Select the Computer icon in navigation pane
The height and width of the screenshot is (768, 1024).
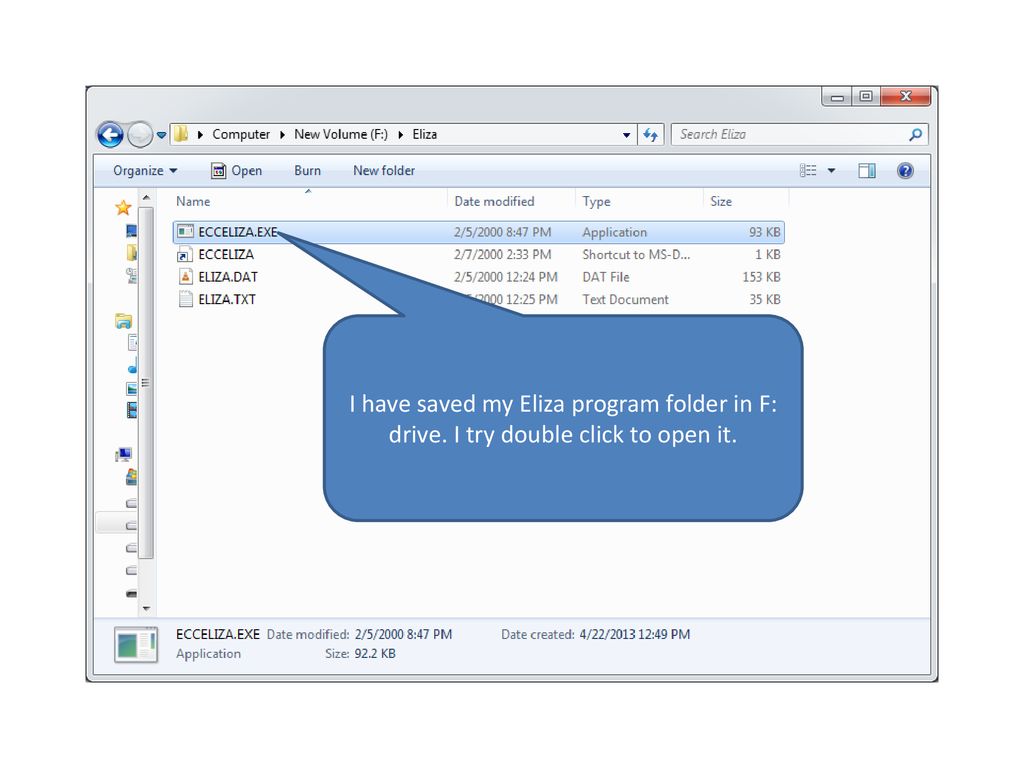(x=123, y=454)
